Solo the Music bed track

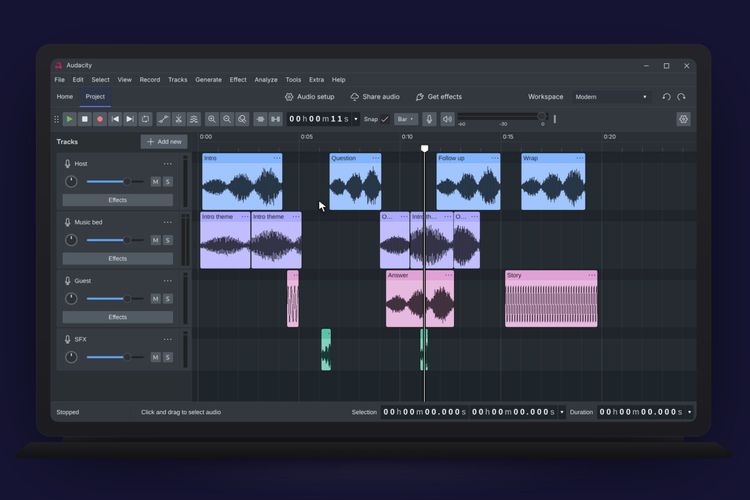168,240
